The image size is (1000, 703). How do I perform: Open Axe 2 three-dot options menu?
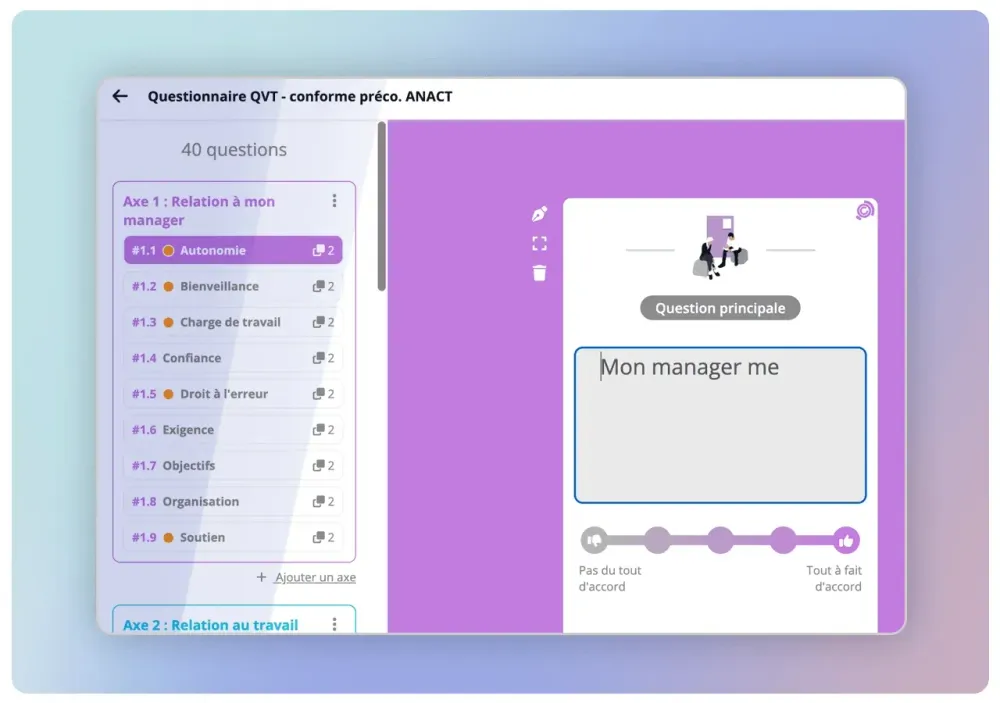point(334,624)
